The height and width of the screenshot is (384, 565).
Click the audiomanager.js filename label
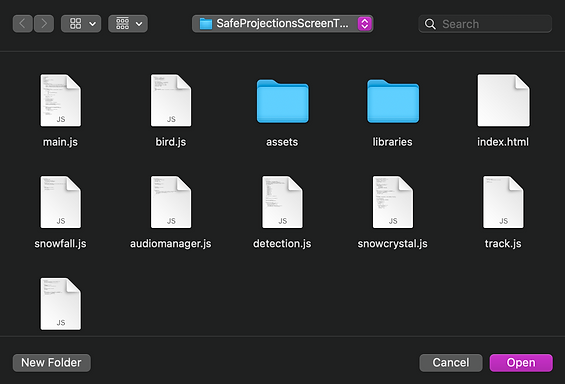coord(171,244)
